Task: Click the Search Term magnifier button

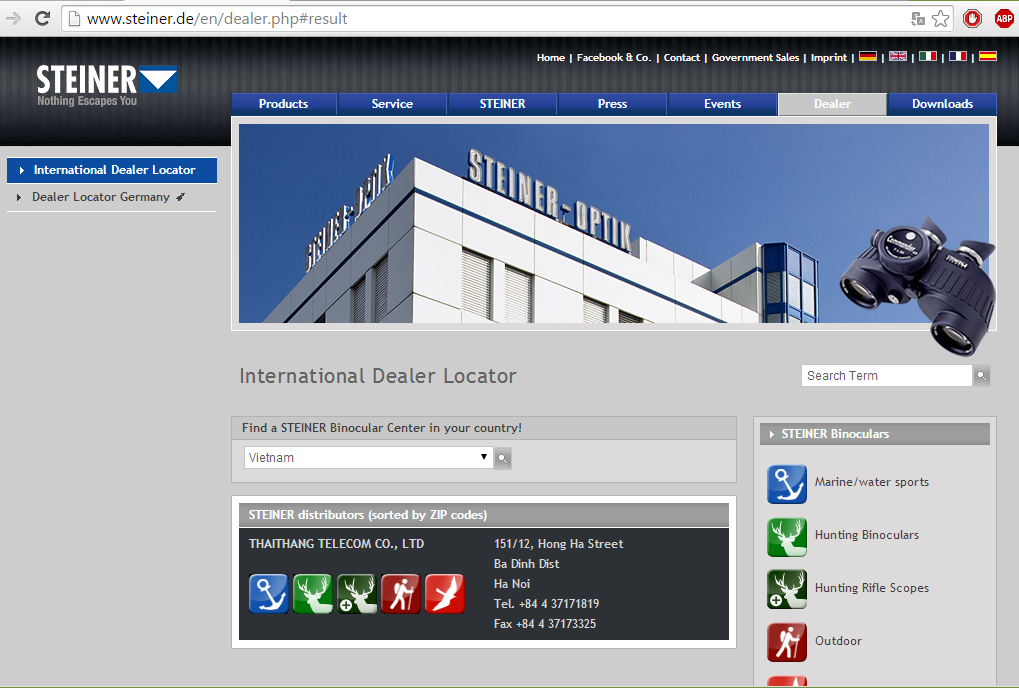Action: click(981, 376)
